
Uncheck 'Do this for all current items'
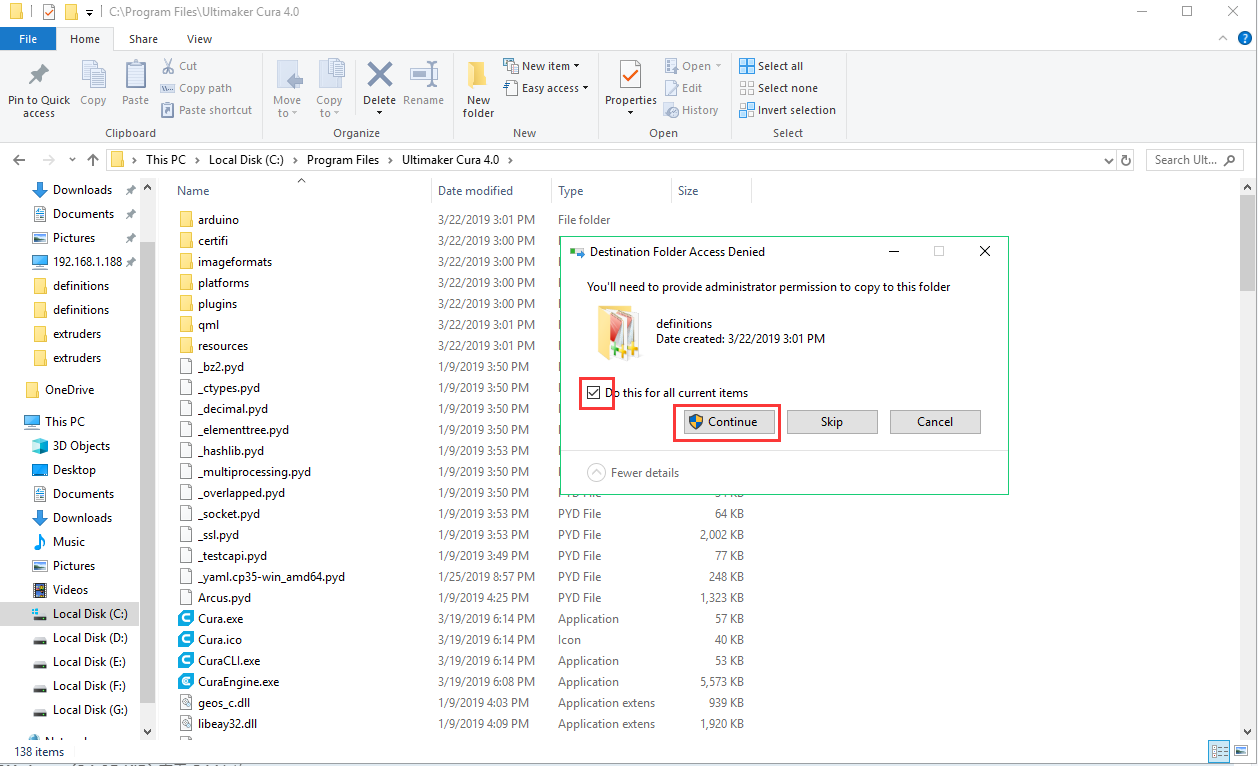(594, 393)
